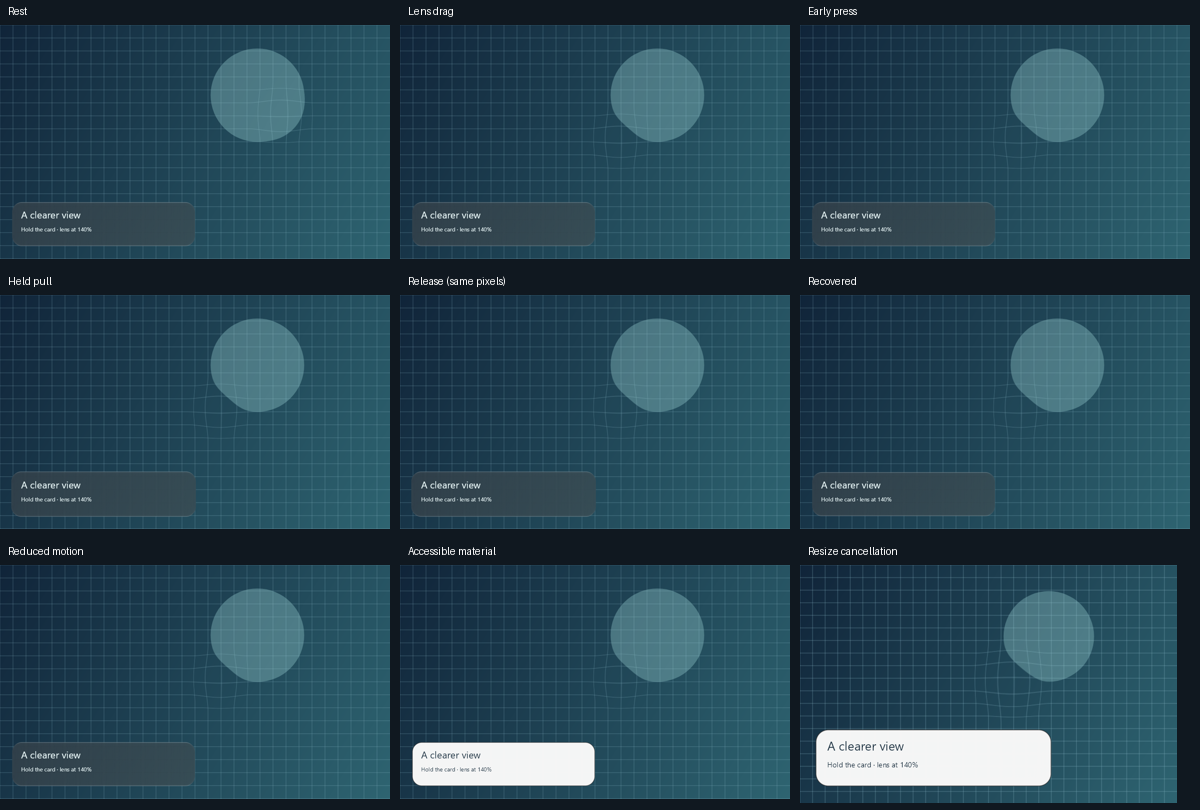Click the lens circle in Accessible material panel
Viewport: 1200px width, 810px height.
tap(657, 635)
